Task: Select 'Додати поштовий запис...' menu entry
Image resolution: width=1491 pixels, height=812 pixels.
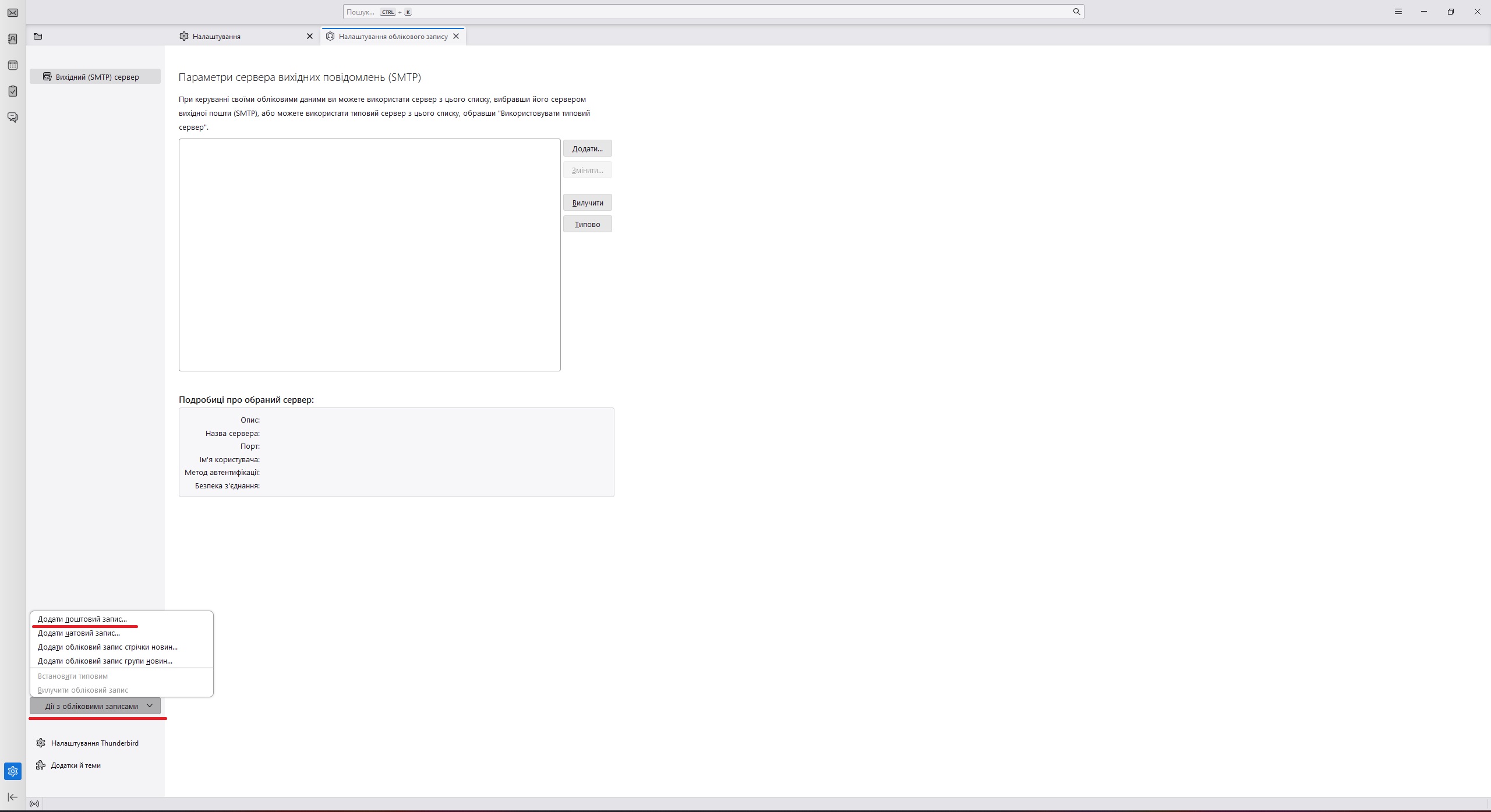Action: tap(82, 619)
